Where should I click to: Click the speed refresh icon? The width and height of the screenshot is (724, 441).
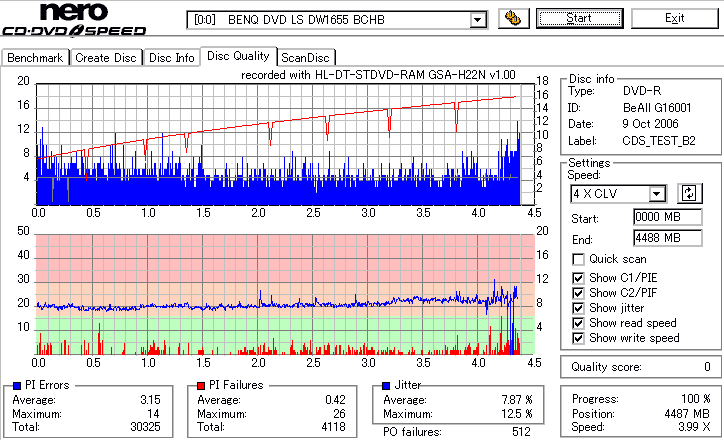689,193
